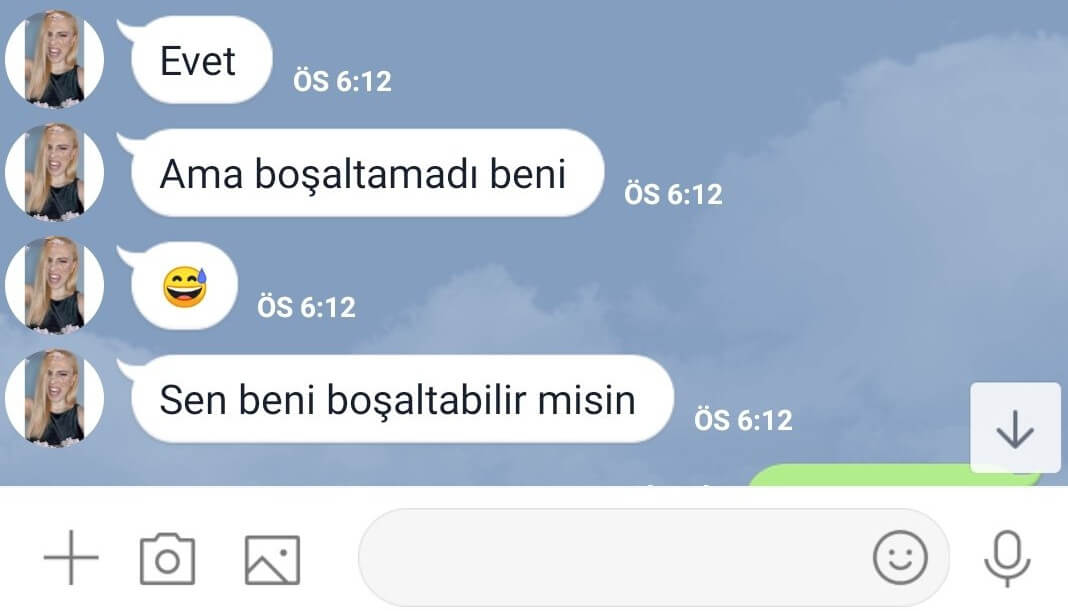Tap avatar beside the sweat-smile emoji message
Screen dimensions: 1068x611
point(54,286)
